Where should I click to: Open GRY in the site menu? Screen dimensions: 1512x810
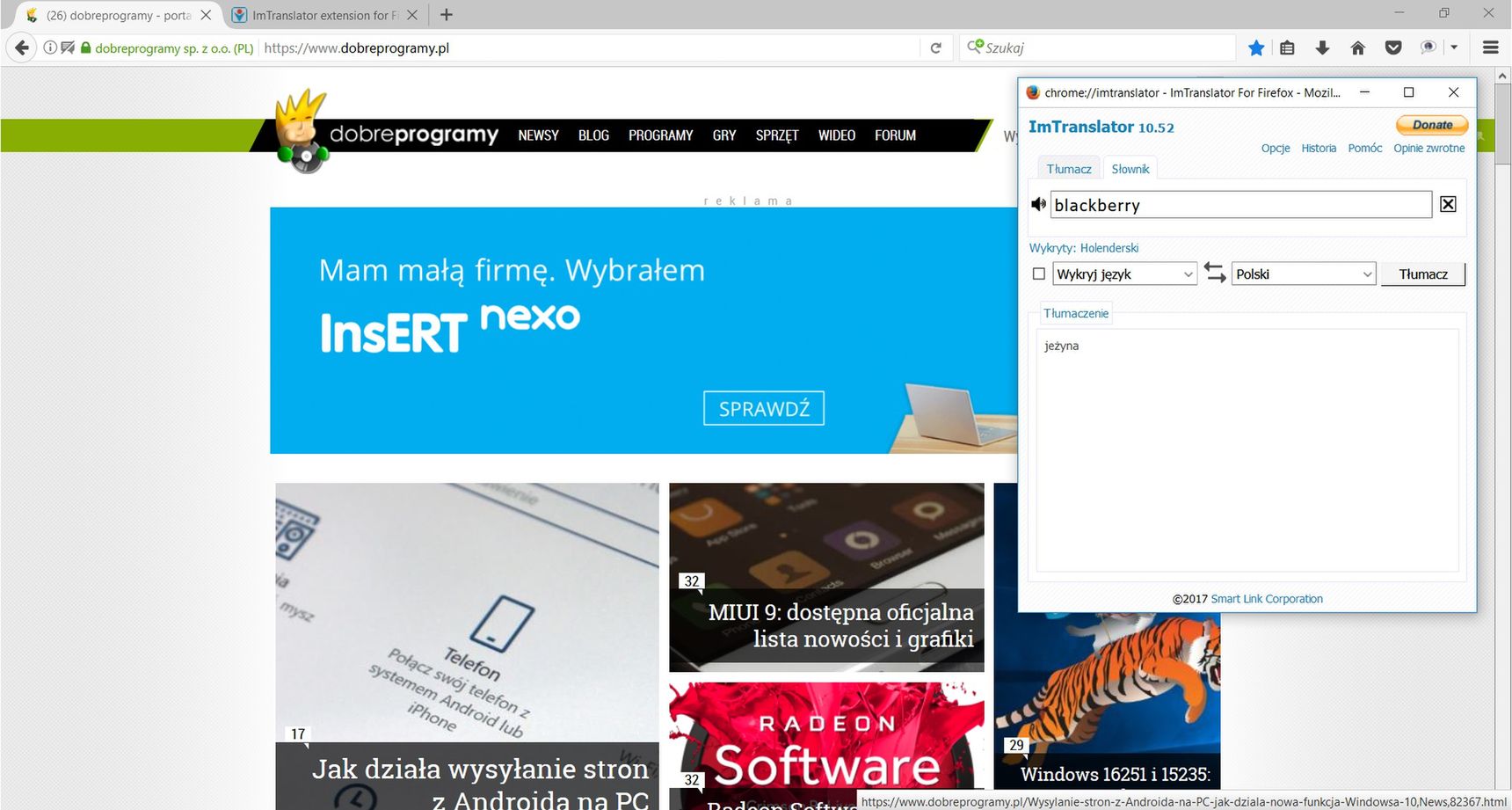724,135
